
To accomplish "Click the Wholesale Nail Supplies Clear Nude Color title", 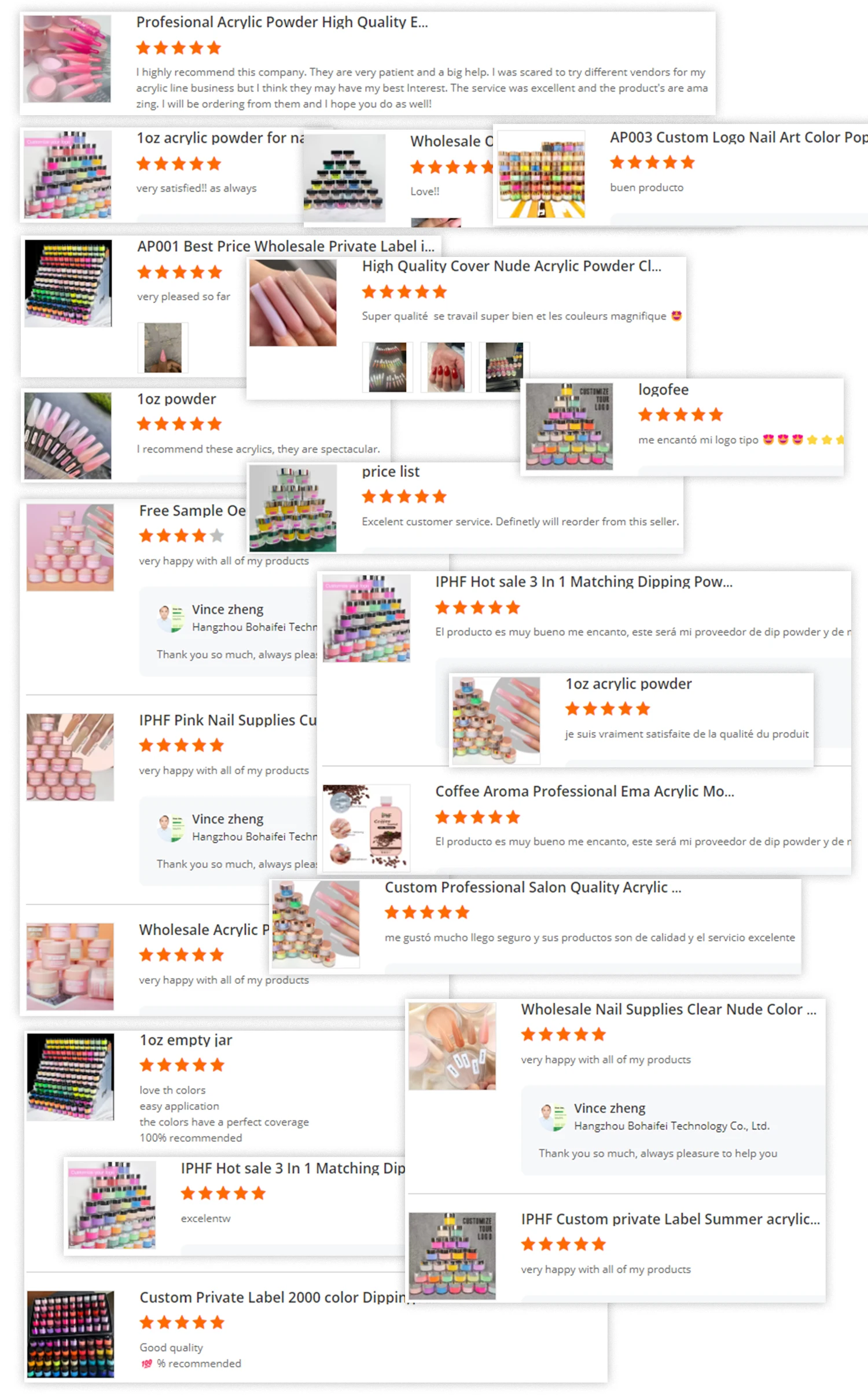I will click(x=668, y=1009).
